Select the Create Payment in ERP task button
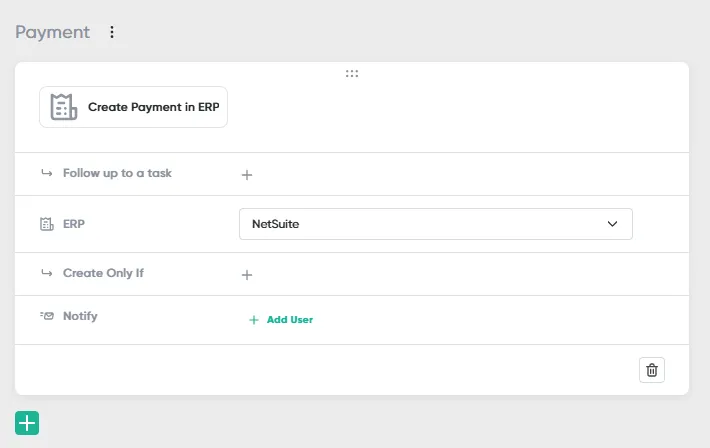Screen dimensions: 710x448 (x=134, y=107)
